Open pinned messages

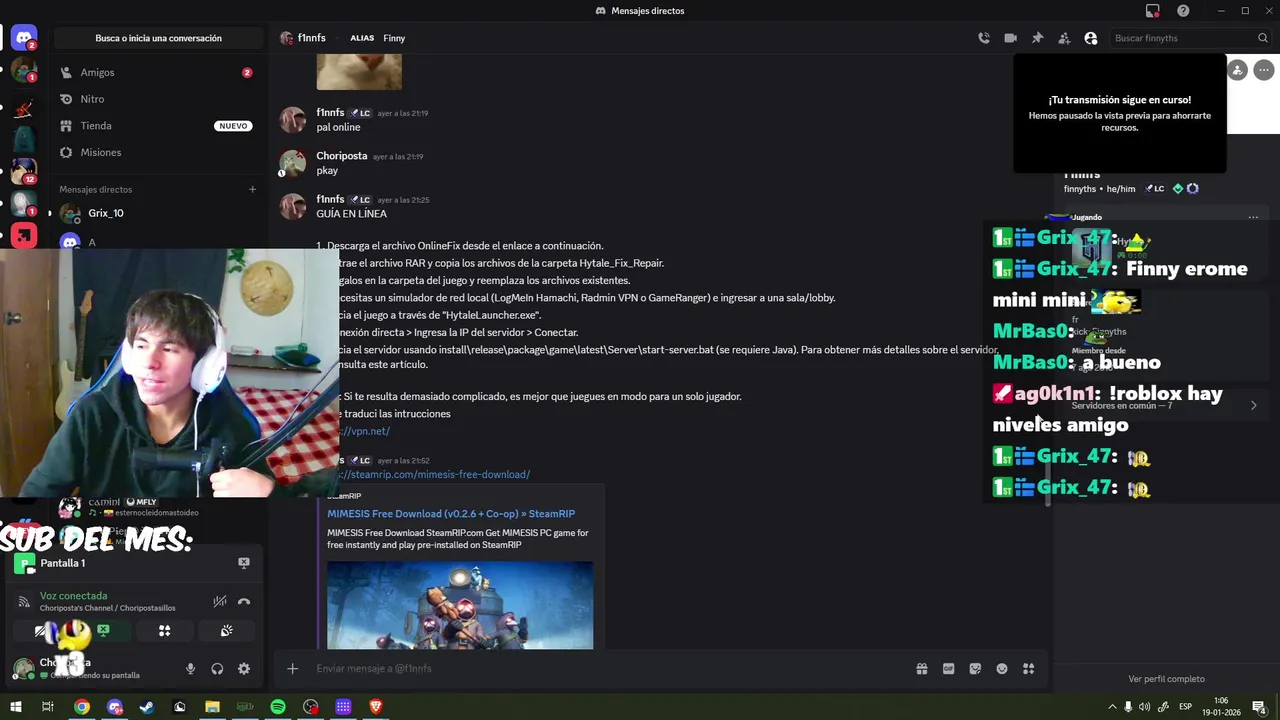click(x=1037, y=38)
